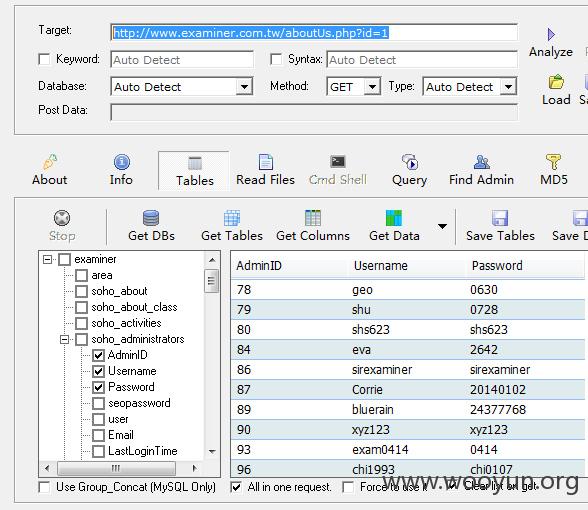Screen dimensions: 588x510
Task: Switch to the Query tab
Action: [x=410, y=171]
